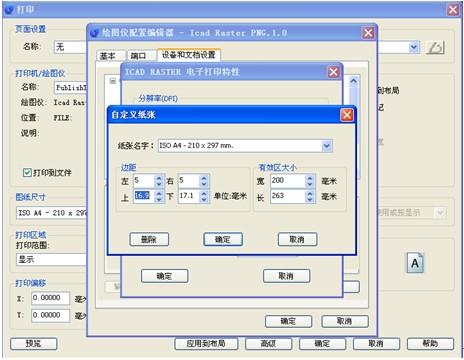Adjust the 下 margin spinner

(204, 196)
